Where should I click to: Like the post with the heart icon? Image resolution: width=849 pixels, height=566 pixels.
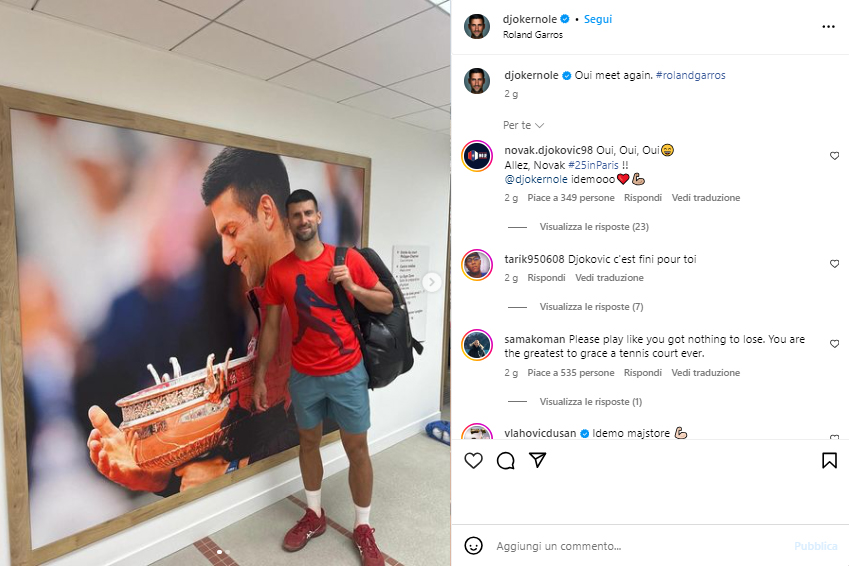coord(473,460)
